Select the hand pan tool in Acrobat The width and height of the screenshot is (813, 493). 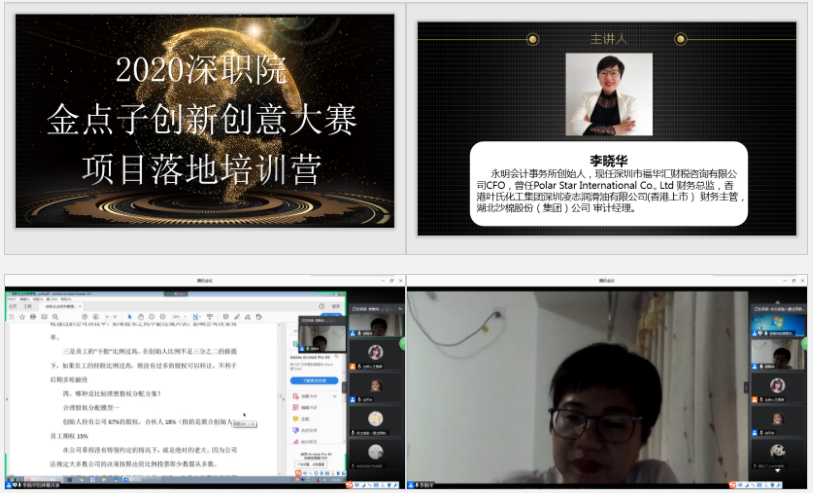pos(141,317)
